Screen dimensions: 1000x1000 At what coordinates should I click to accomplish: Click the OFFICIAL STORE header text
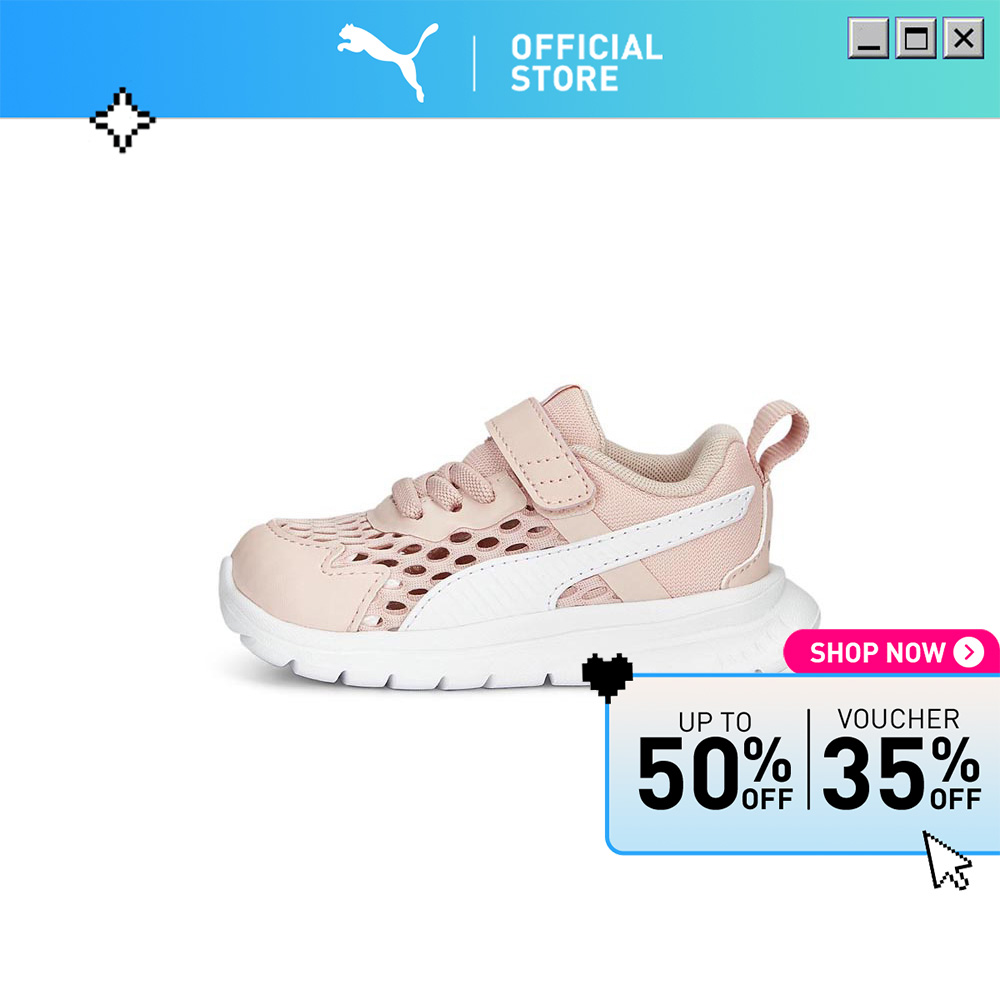586,63
